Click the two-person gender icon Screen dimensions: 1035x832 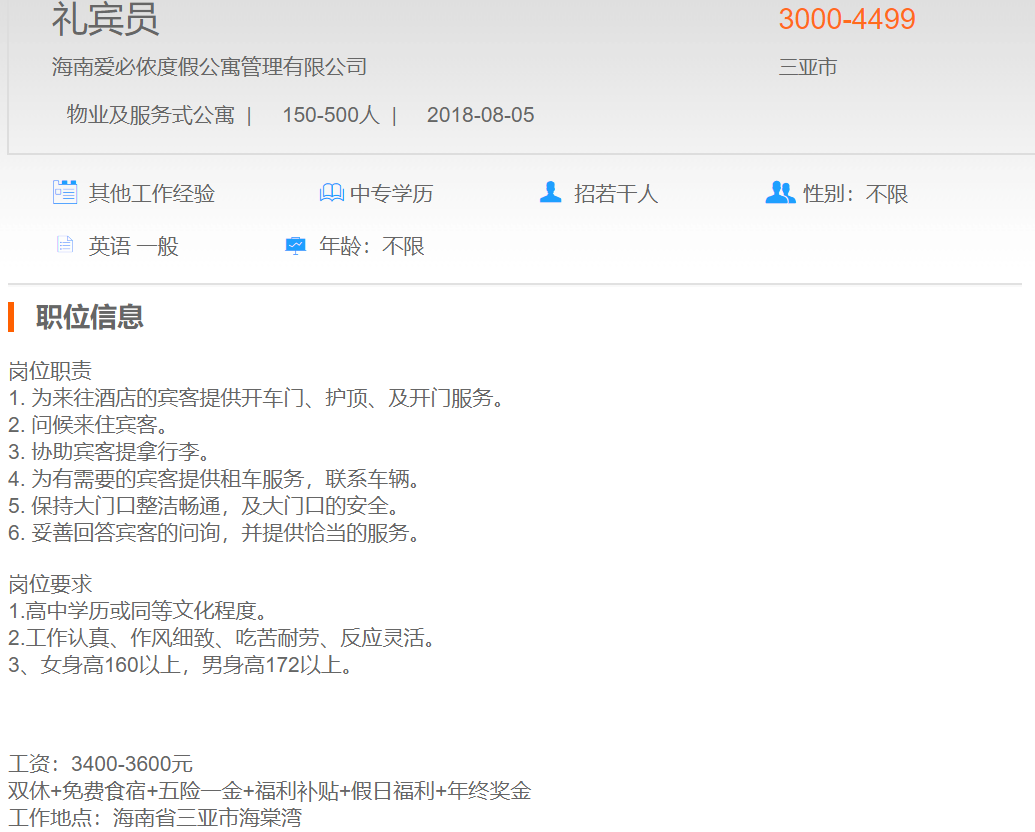[x=780, y=192]
